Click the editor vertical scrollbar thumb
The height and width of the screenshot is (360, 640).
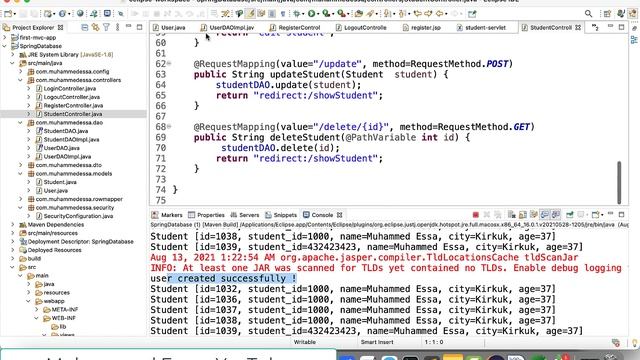619,182
